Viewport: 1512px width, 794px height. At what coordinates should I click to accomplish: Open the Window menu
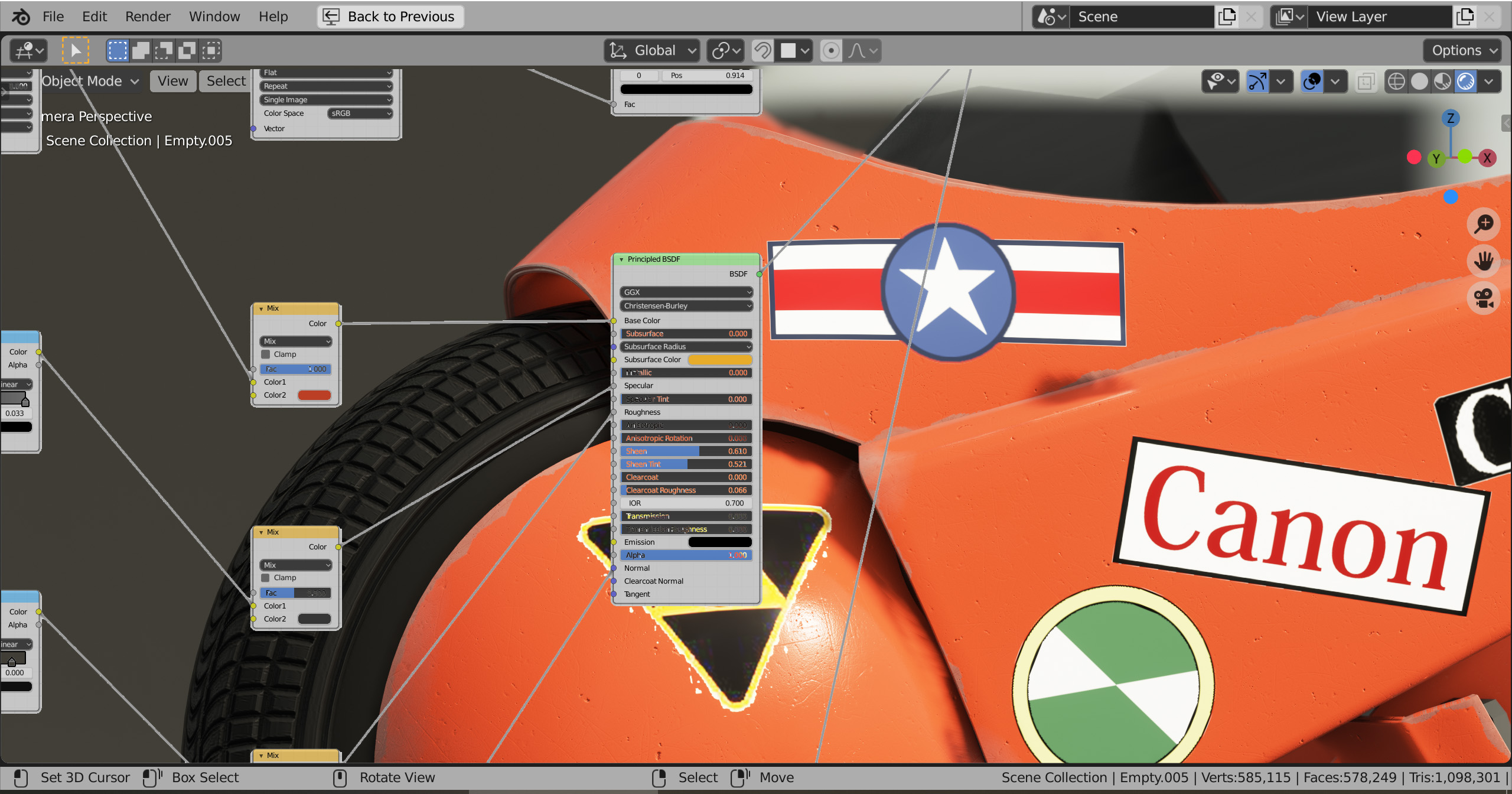click(x=214, y=17)
